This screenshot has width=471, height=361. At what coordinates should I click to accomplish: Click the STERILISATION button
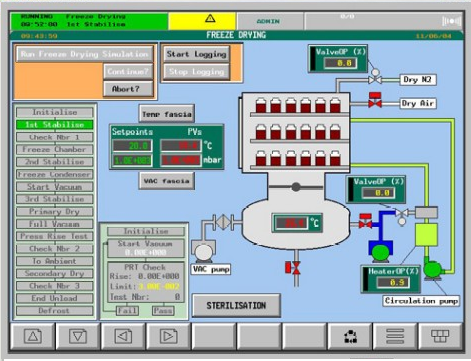(236, 305)
